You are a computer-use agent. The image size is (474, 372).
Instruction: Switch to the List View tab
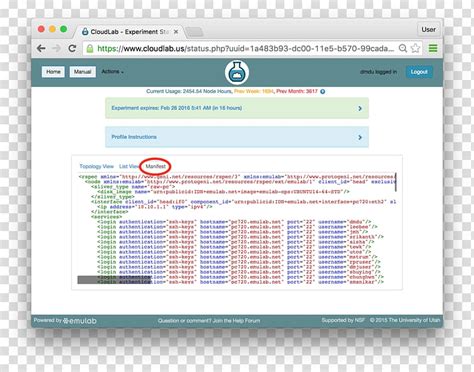click(x=129, y=166)
